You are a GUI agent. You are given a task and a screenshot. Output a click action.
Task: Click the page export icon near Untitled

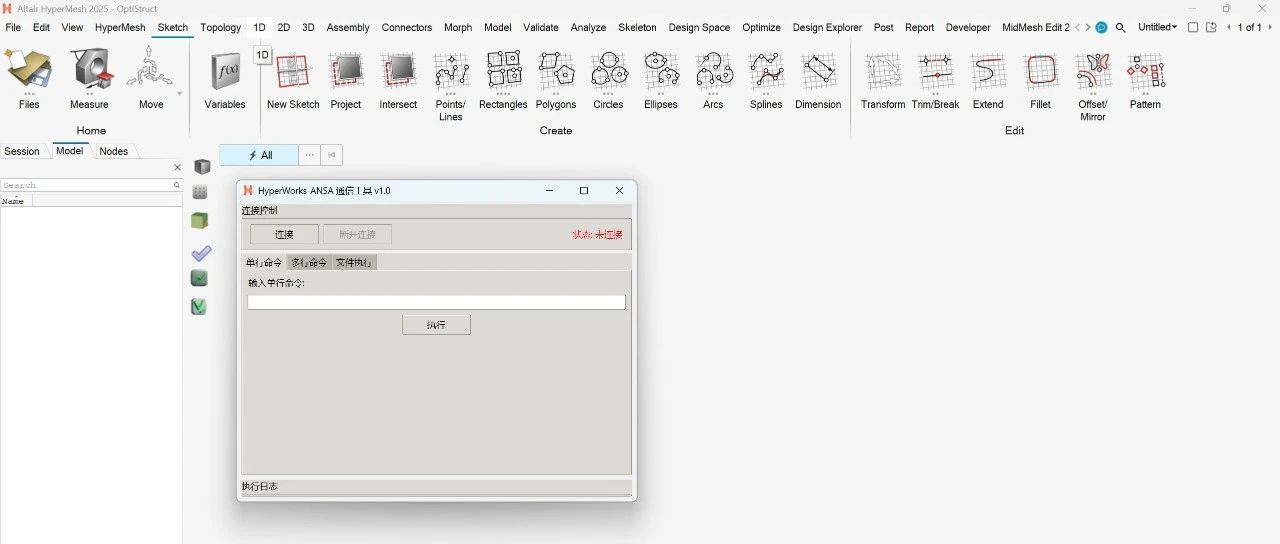coord(1211,28)
